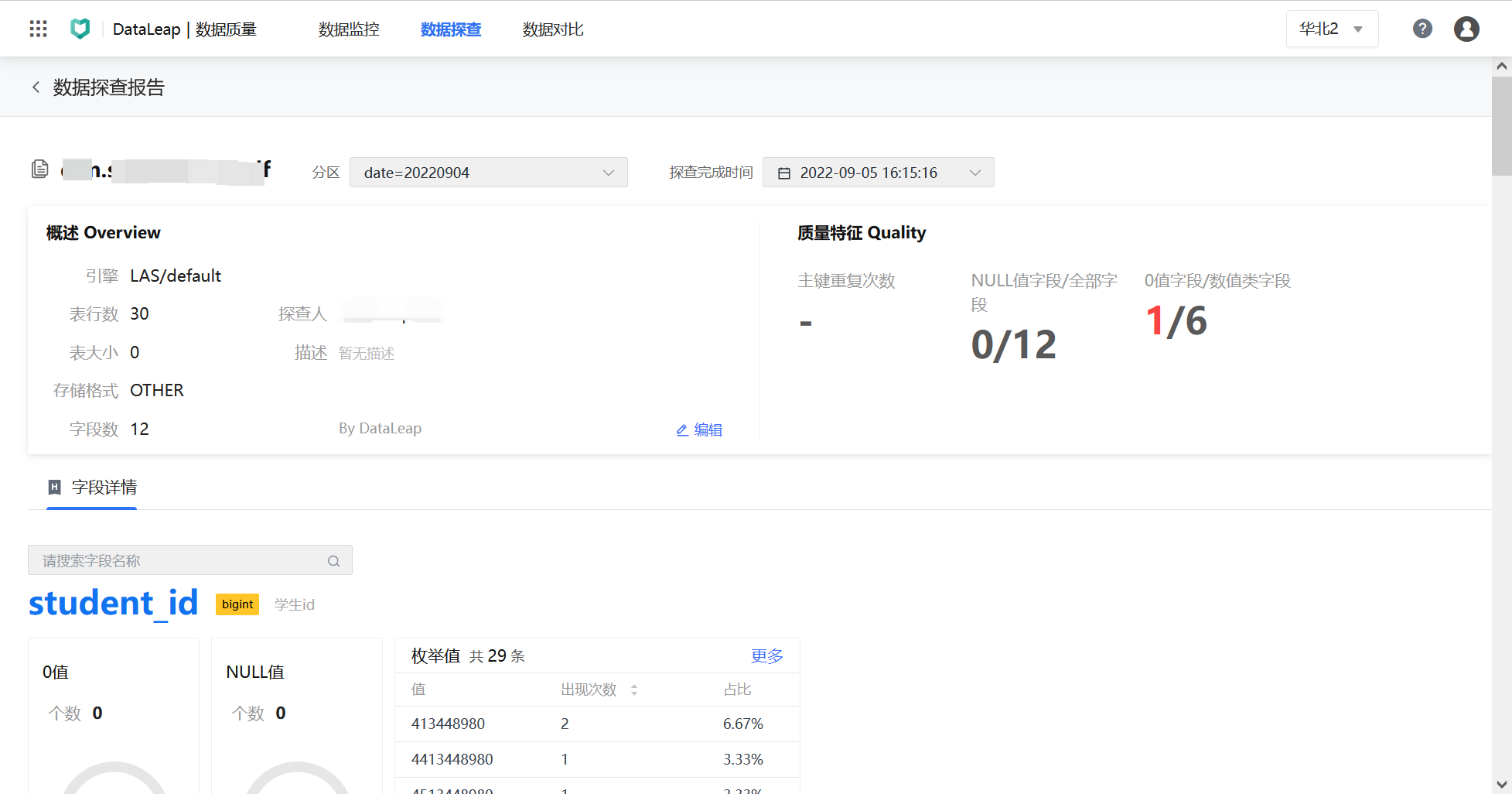The image size is (1512, 794).
Task: Click the 字段详情 tab icon
Action: [55, 487]
